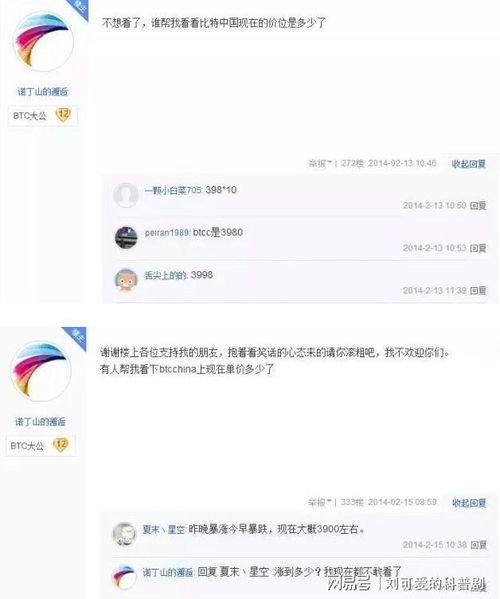Image resolution: width=500 pixels, height=599 pixels.
Task: Collapse replies with 收起回复 on floor 272
Action: pos(468,164)
